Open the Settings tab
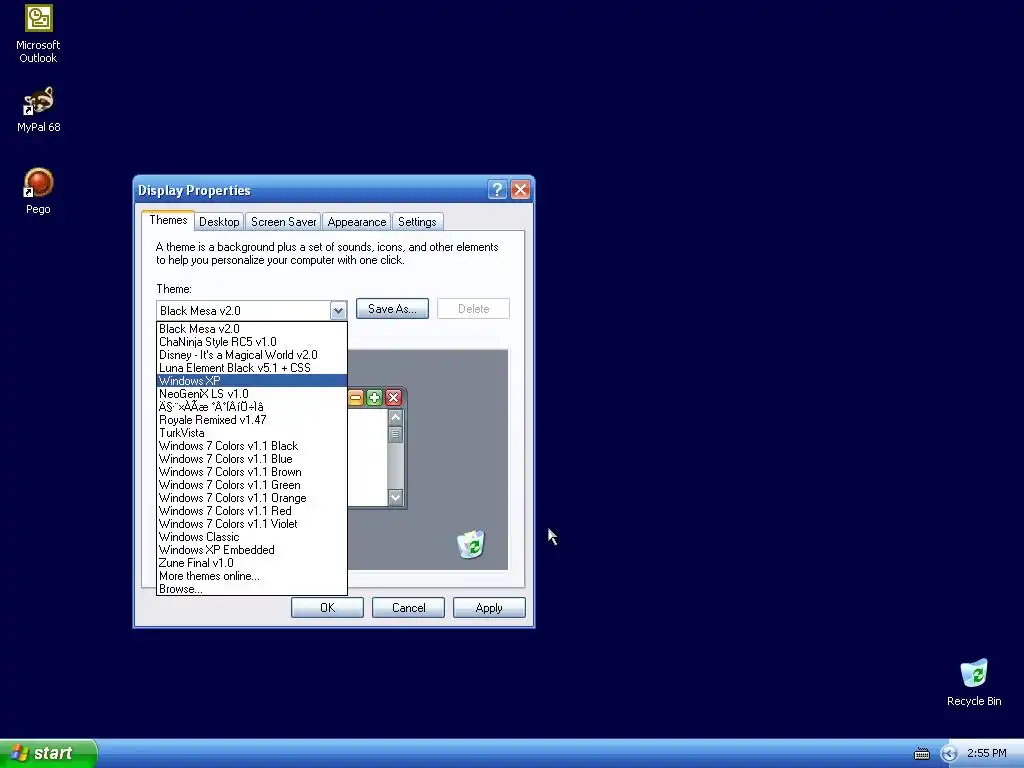Screen dimensions: 1024x768 click(x=417, y=222)
